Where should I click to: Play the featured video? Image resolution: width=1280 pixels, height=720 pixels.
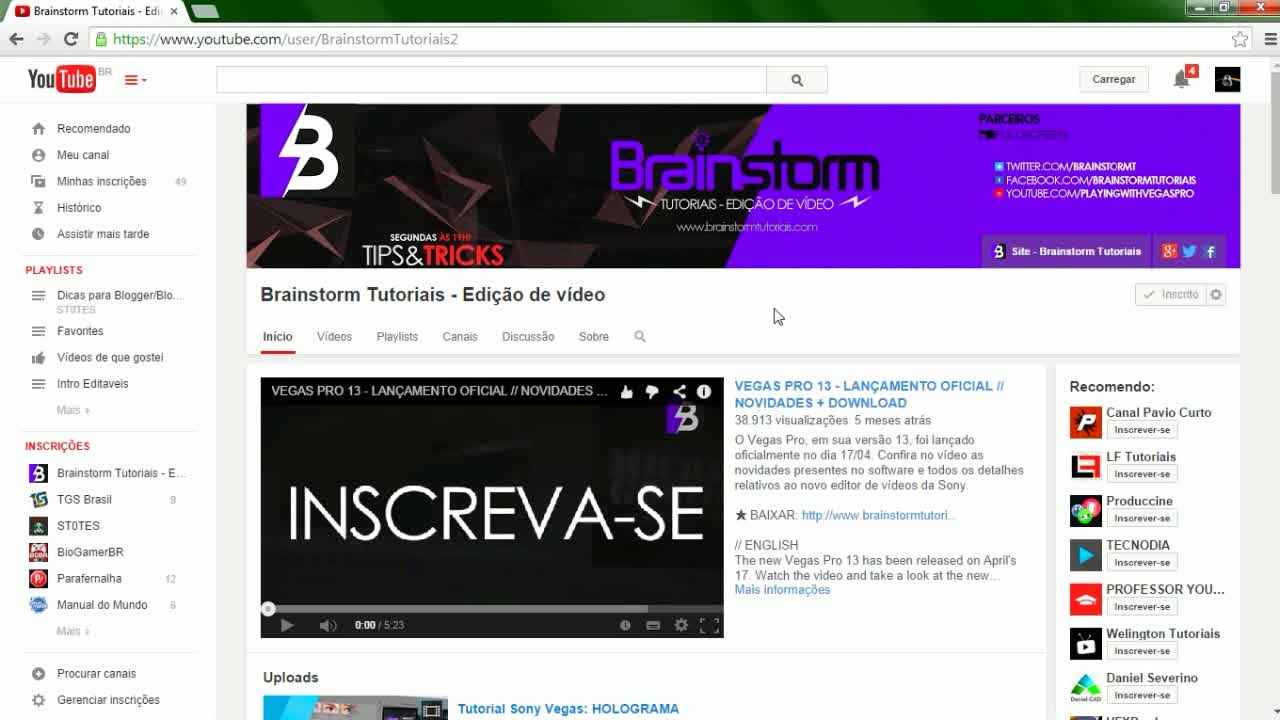287,625
